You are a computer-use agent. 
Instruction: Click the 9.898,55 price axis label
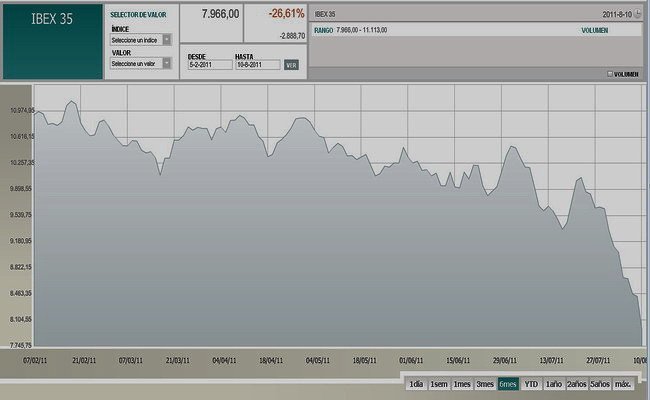point(21,189)
